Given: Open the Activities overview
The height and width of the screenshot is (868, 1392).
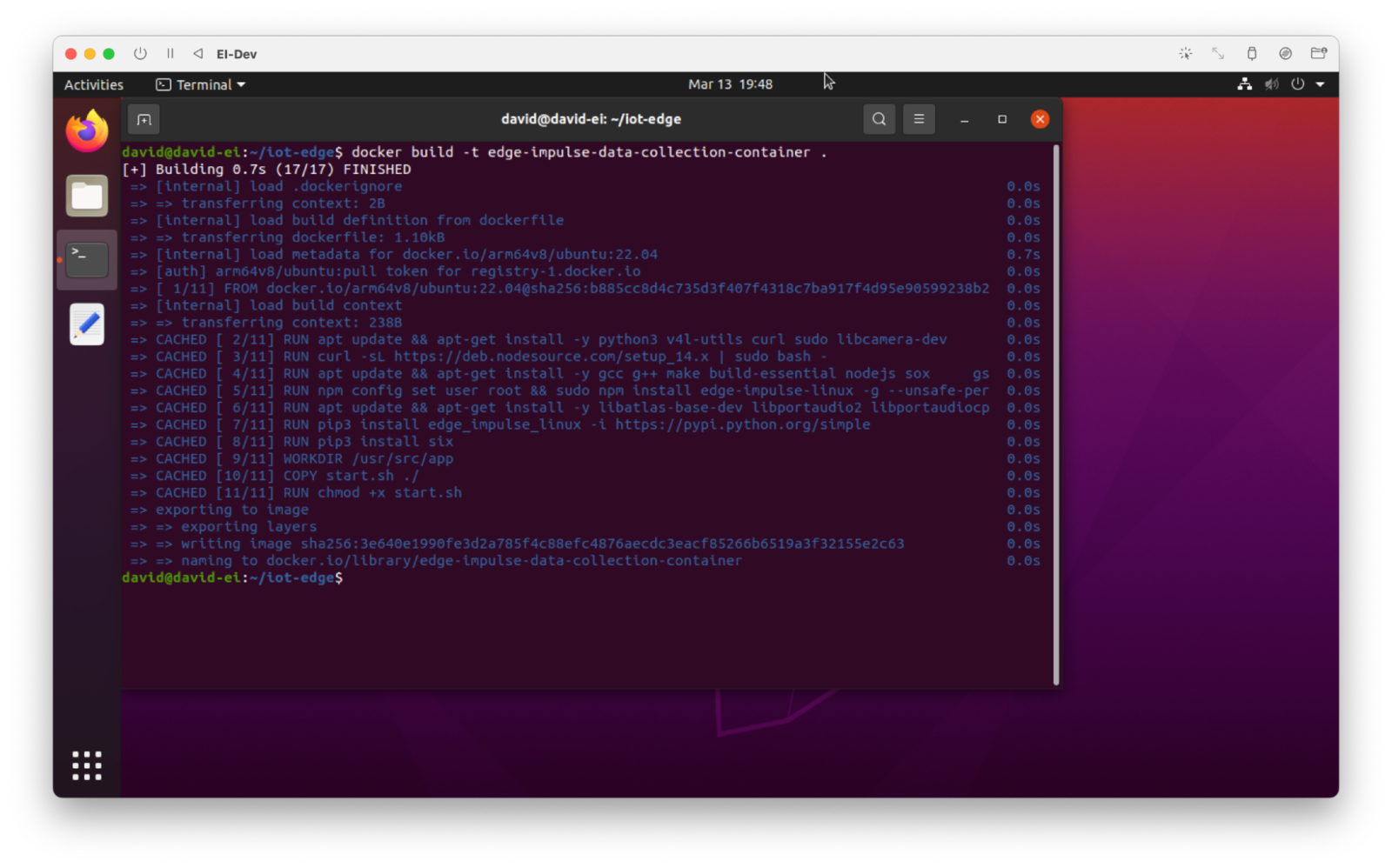Looking at the screenshot, I should click(94, 84).
